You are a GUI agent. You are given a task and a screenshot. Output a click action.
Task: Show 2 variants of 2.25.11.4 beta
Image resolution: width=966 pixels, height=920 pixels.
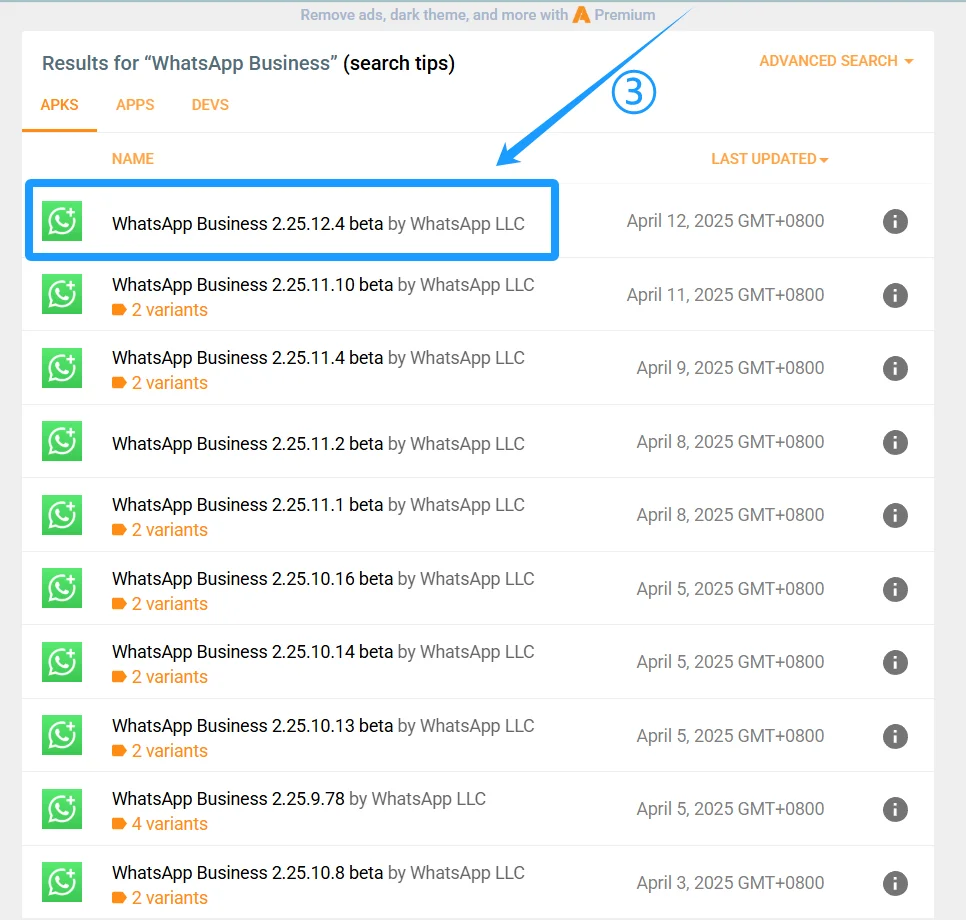pyautogui.click(x=160, y=383)
